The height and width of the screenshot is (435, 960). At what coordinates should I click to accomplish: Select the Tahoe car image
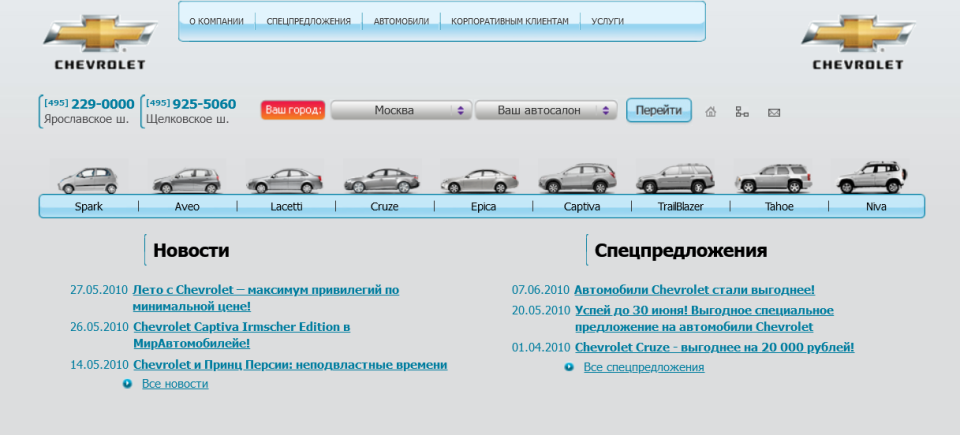click(x=774, y=178)
